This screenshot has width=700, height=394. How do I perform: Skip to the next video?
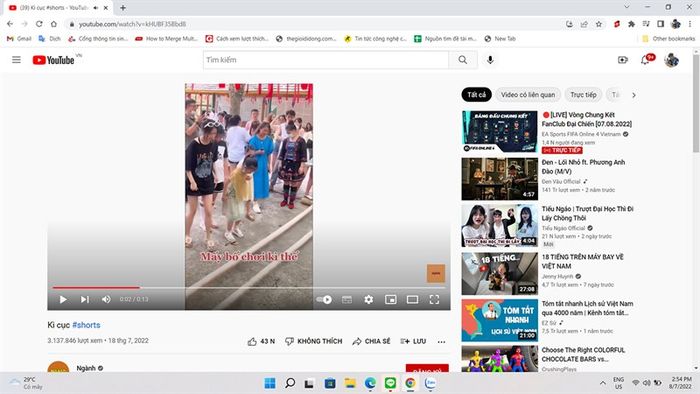tap(85, 299)
